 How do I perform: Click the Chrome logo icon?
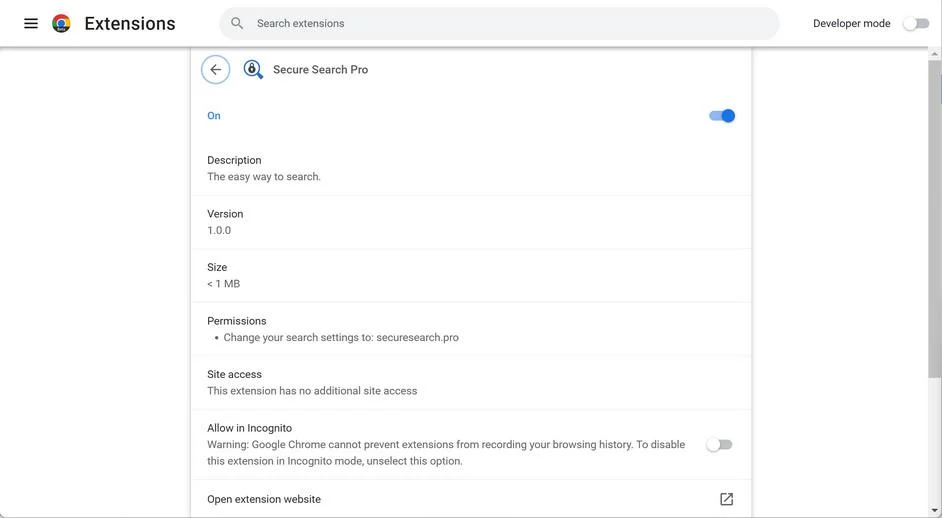click(x=61, y=23)
